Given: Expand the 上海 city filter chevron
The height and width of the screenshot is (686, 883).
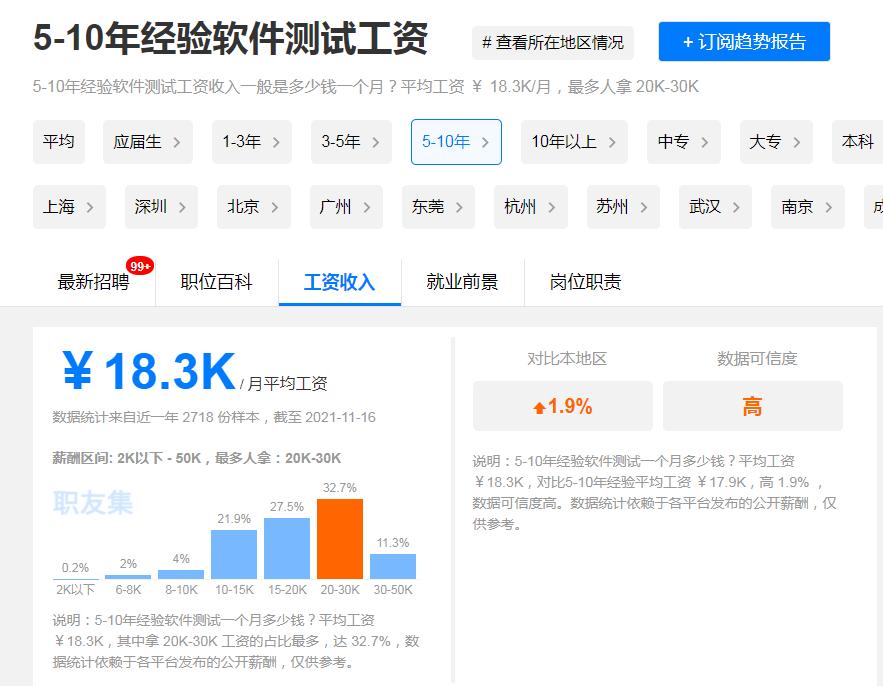Looking at the screenshot, I should [90, 207].
